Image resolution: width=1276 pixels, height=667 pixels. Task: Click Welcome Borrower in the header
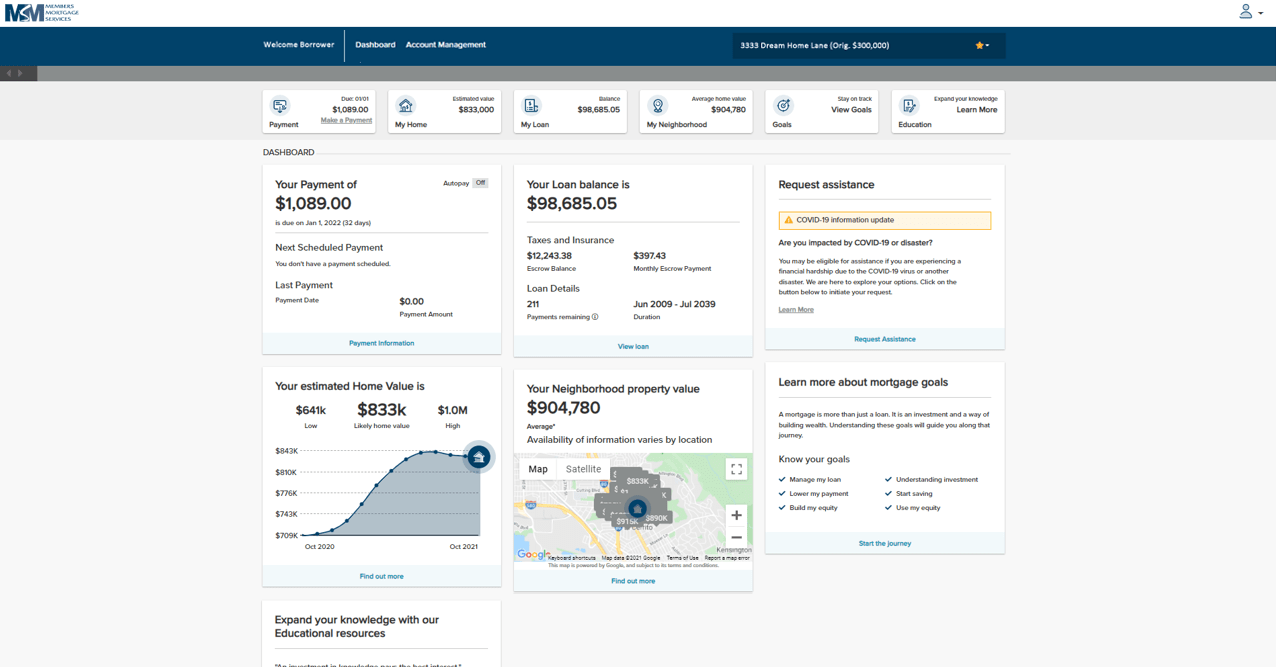coord(298,45)
